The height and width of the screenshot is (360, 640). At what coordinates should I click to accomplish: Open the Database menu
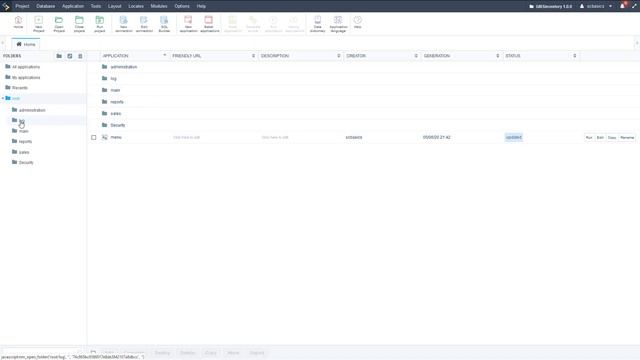pos(46,6)
